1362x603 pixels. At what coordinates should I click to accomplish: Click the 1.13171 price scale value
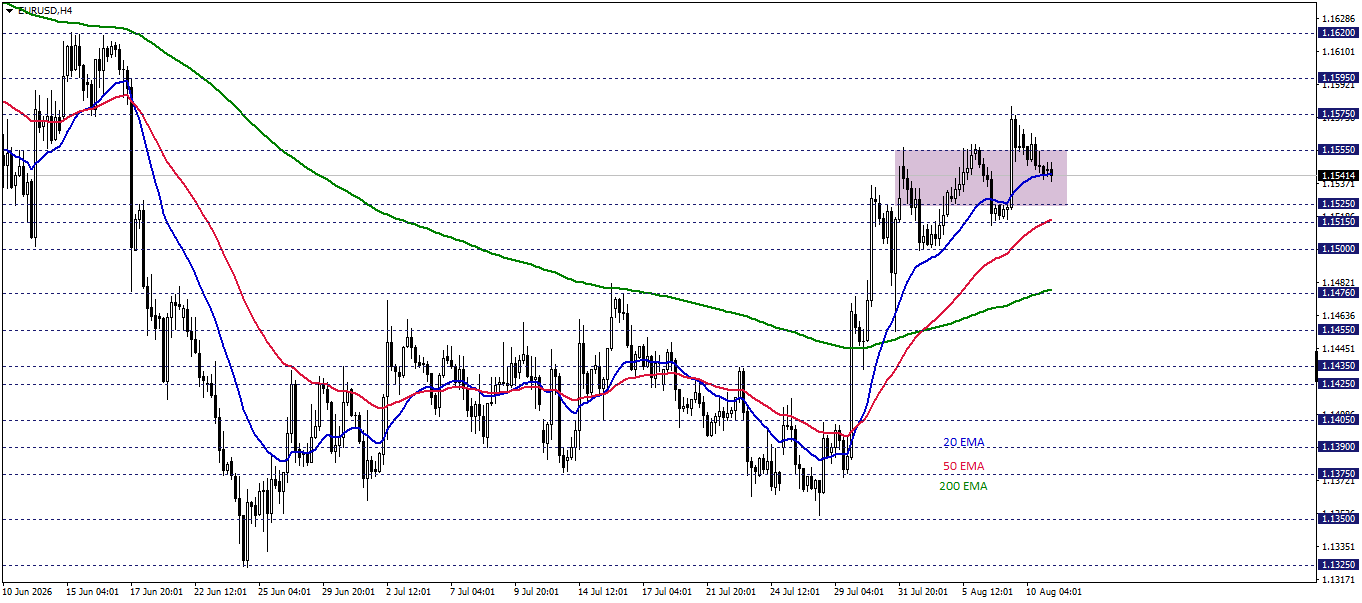click(1338, 580)
